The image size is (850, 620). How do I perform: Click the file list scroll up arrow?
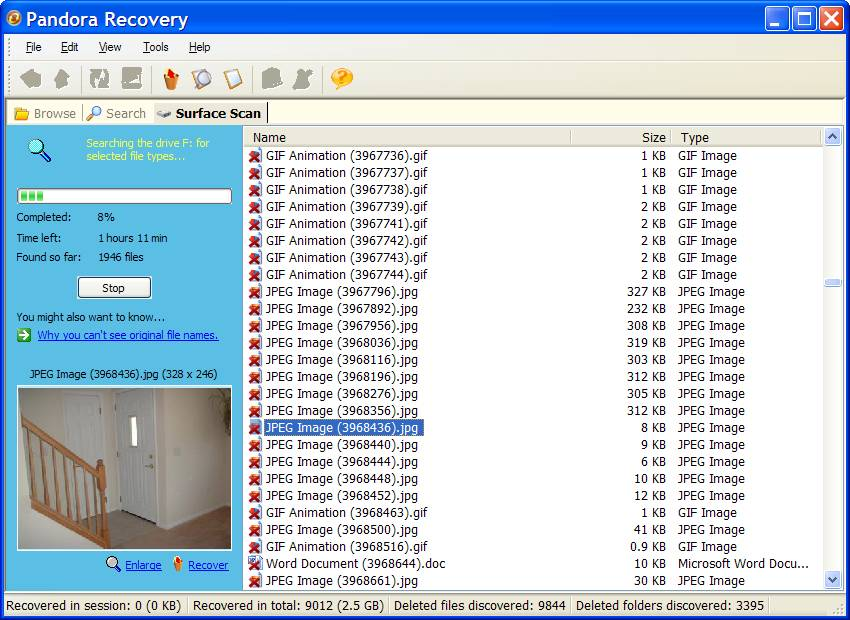832,137
